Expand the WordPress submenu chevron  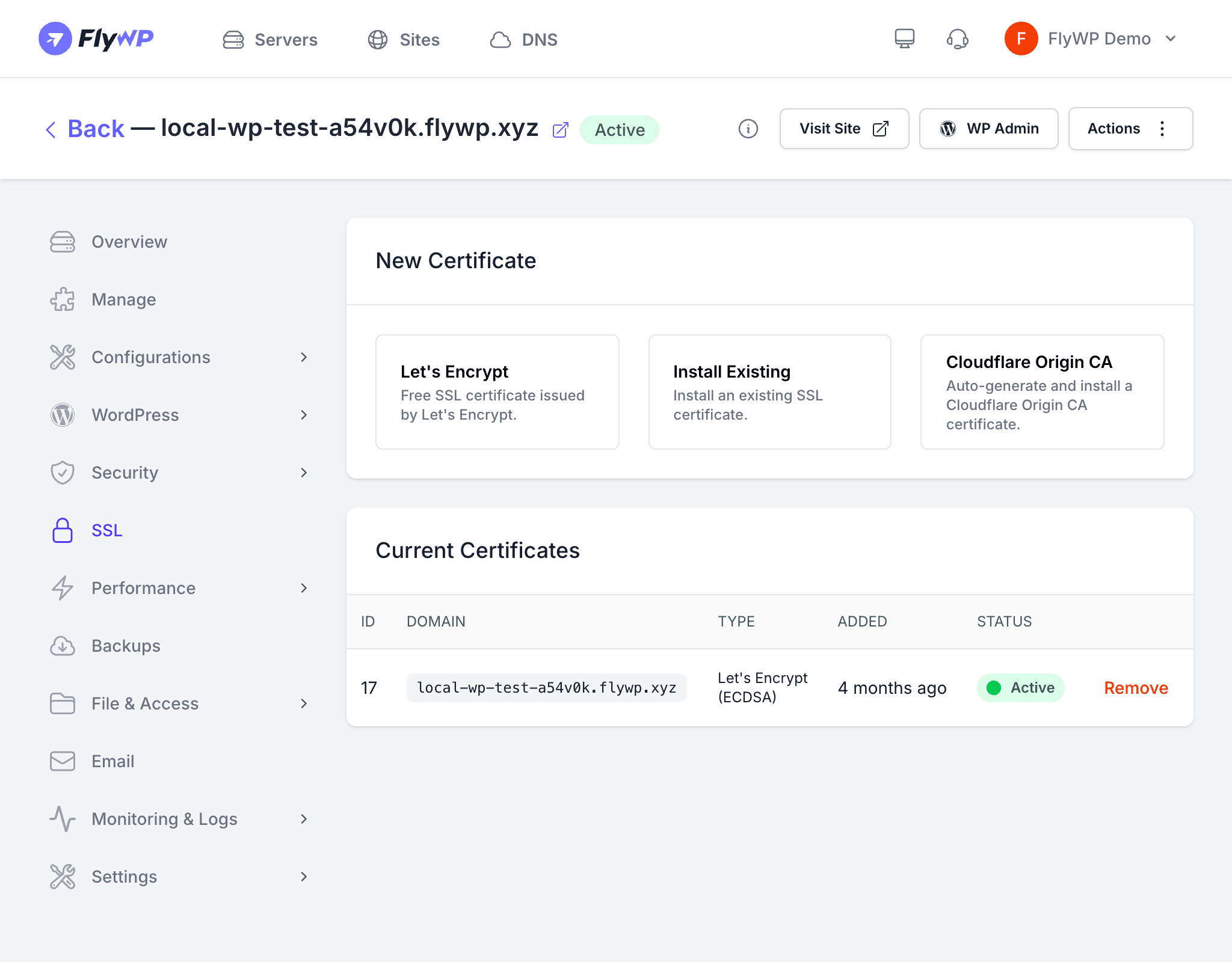304,415
